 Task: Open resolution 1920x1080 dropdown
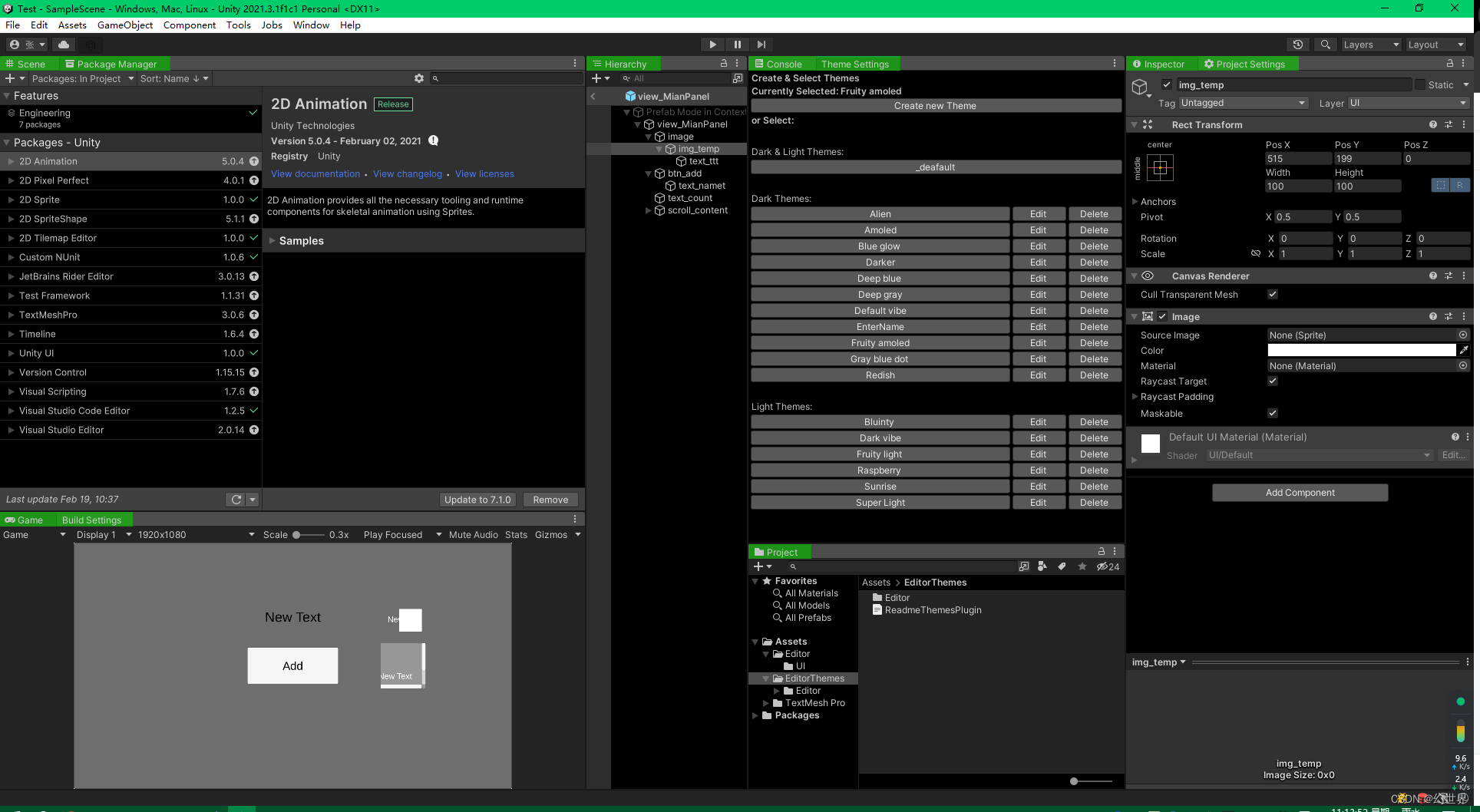[196, 535]
